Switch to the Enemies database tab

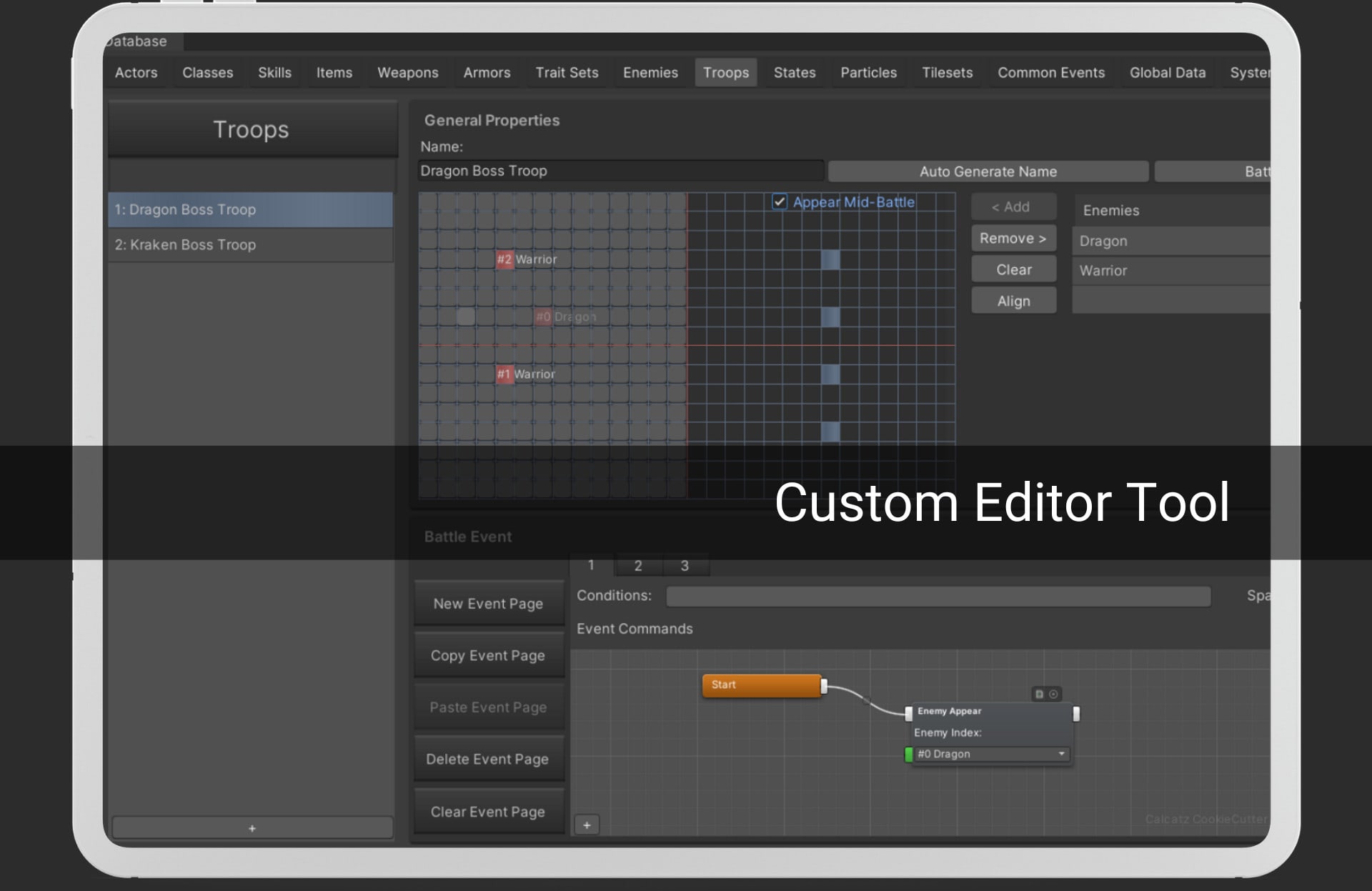[650, 73]
